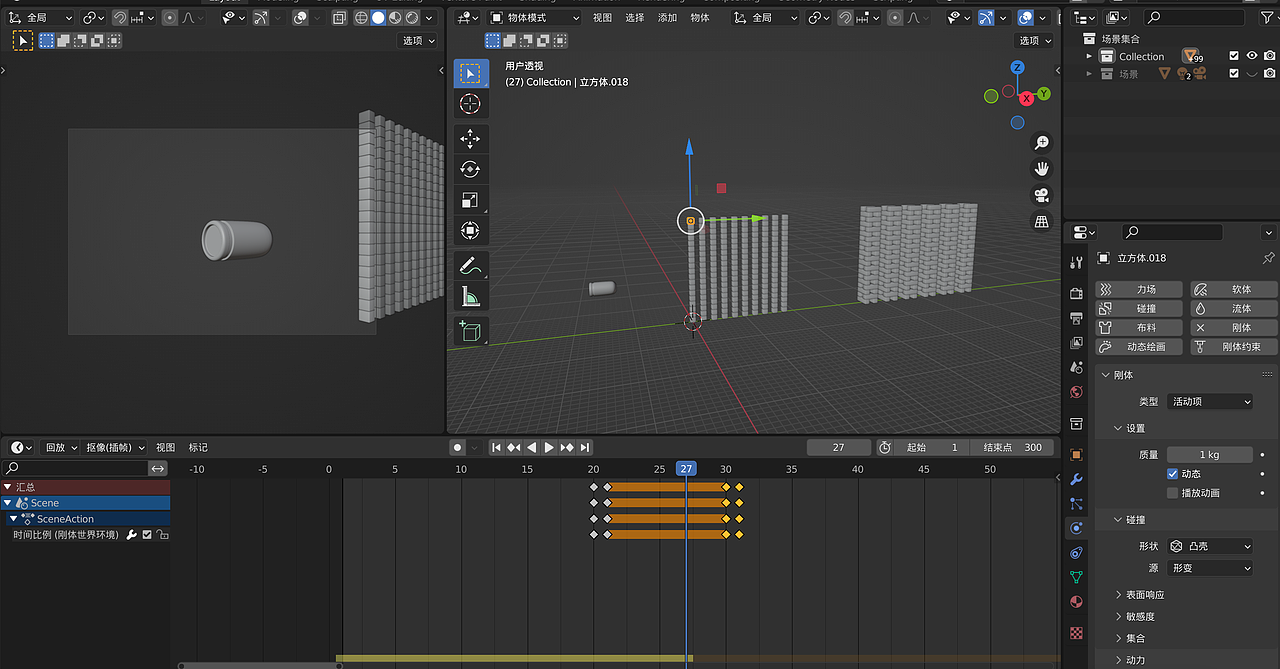This screenshot has width=1280, height=669.
Task: Click the zoom view magnifier icon
Action: pyautogui.click(x=1042, y=143)
